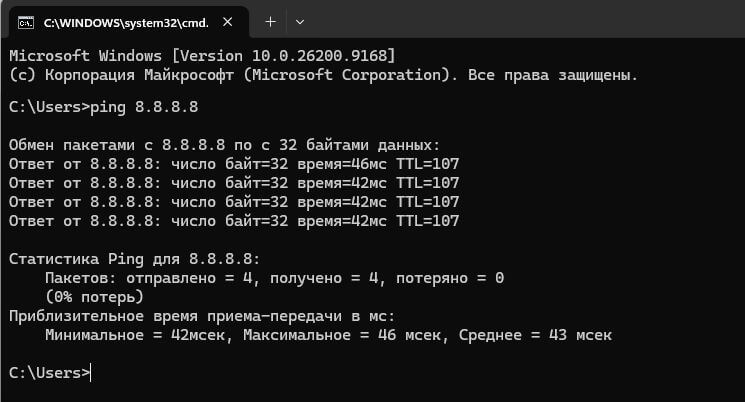Click the '(0% потерь)' text
The width and height of the screenshot is (745, 402).
[95, 297]
